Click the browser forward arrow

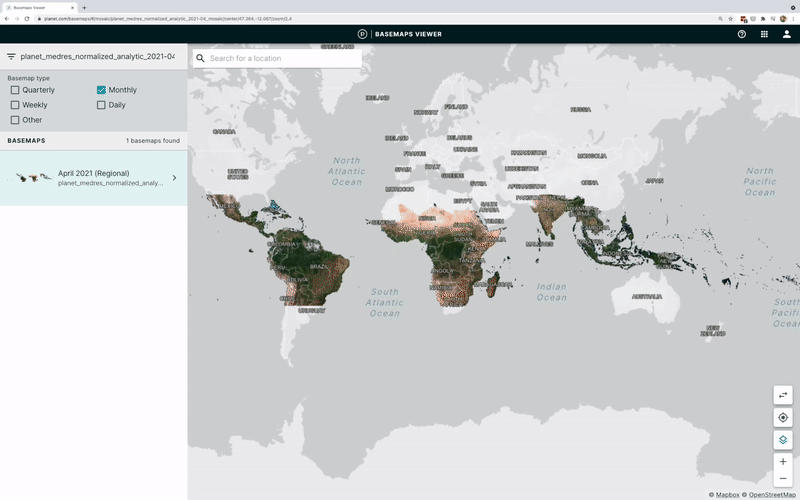(x=17, y=19)
